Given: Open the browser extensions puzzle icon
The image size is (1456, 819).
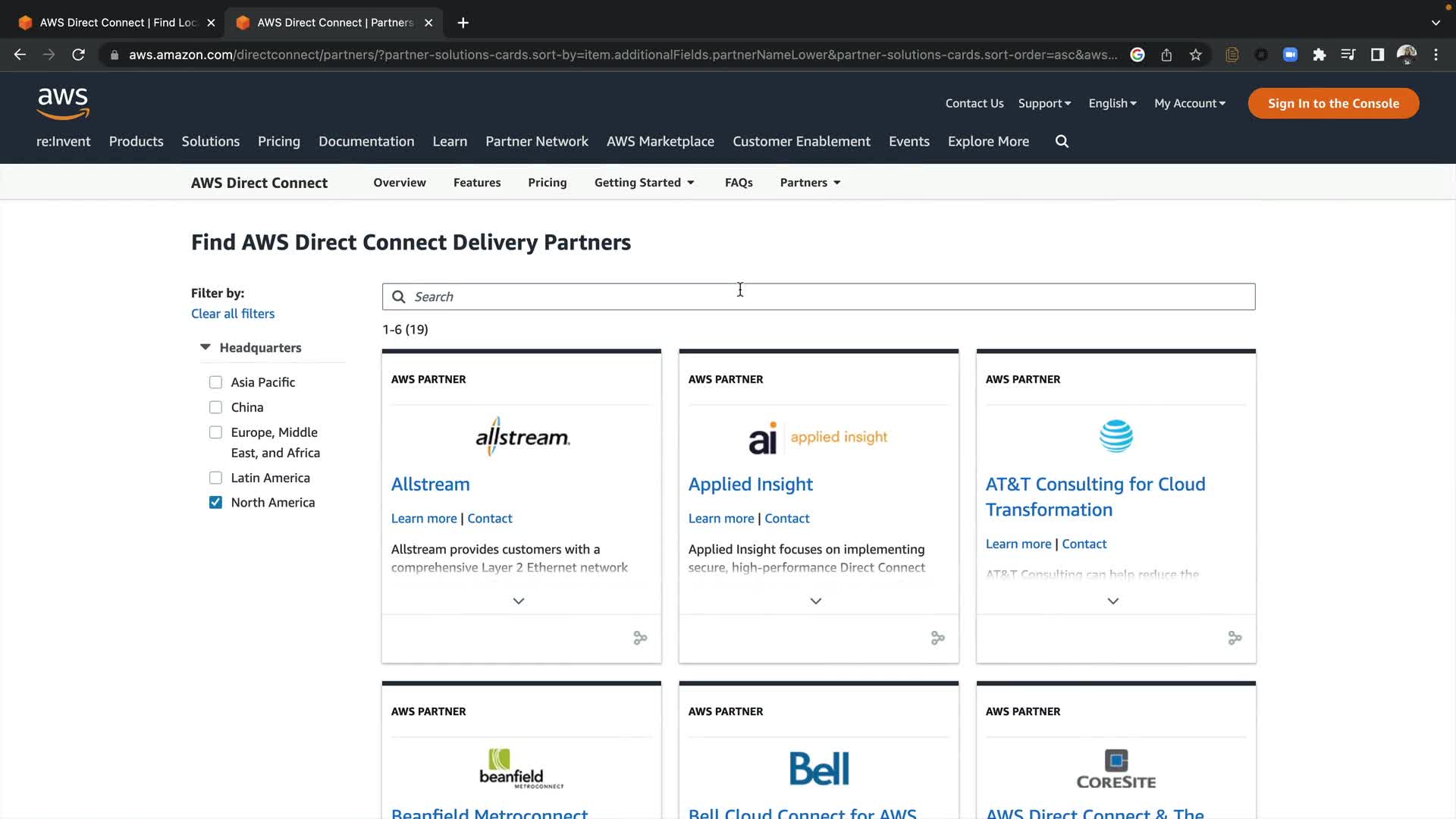Looking at the screenshot, I should coord(1319,55).
